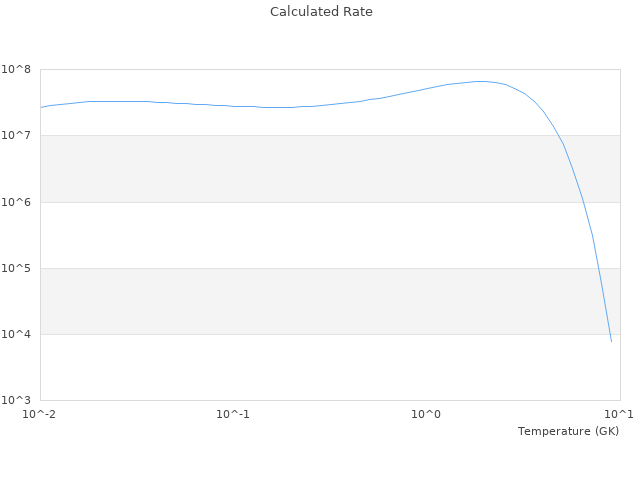Click the "Calculated Rate" chart title
640x480 pixels.
pos(320,12)
